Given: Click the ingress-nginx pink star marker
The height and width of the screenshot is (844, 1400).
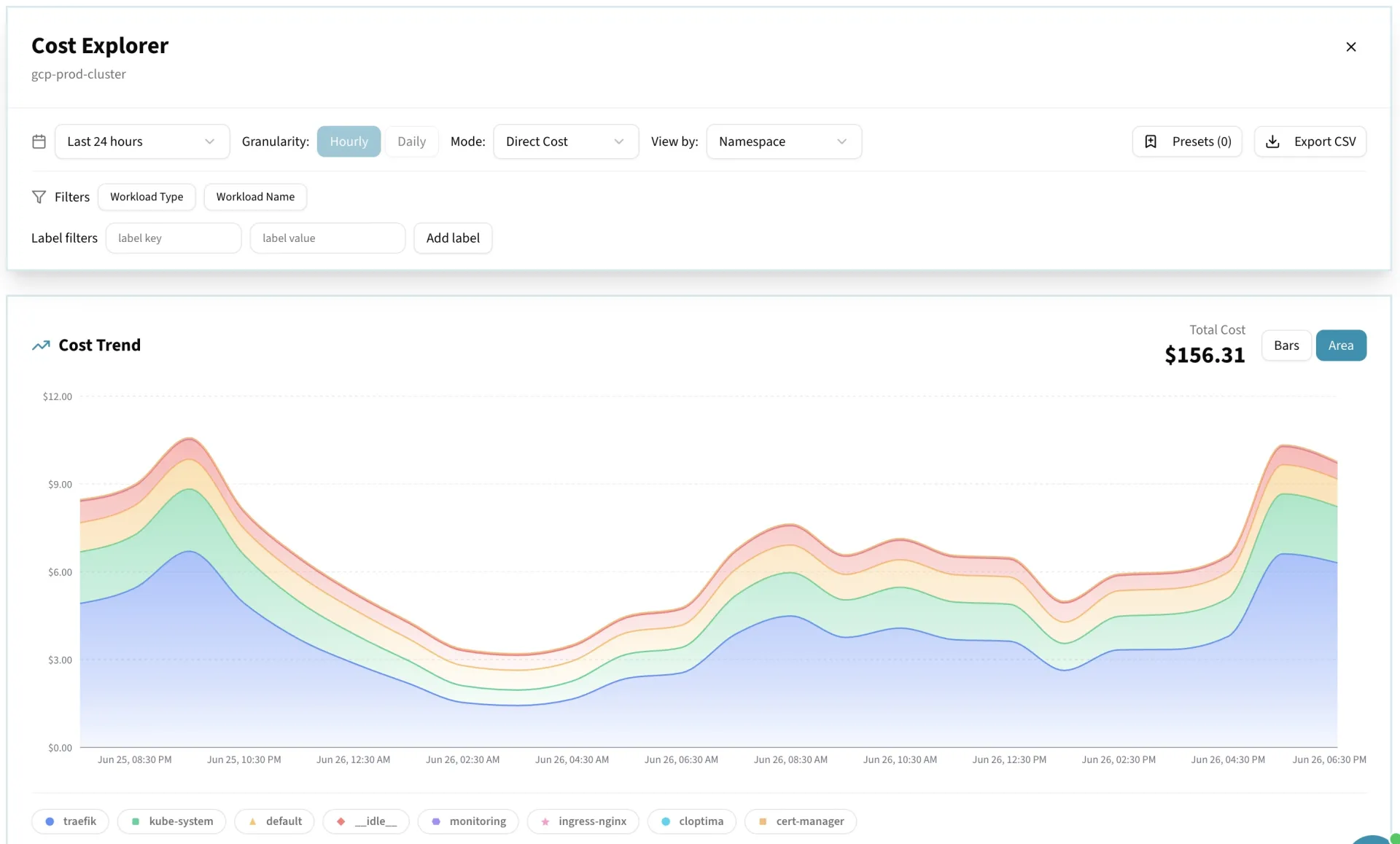Looking at the screenshot, I should click(545, 821).
